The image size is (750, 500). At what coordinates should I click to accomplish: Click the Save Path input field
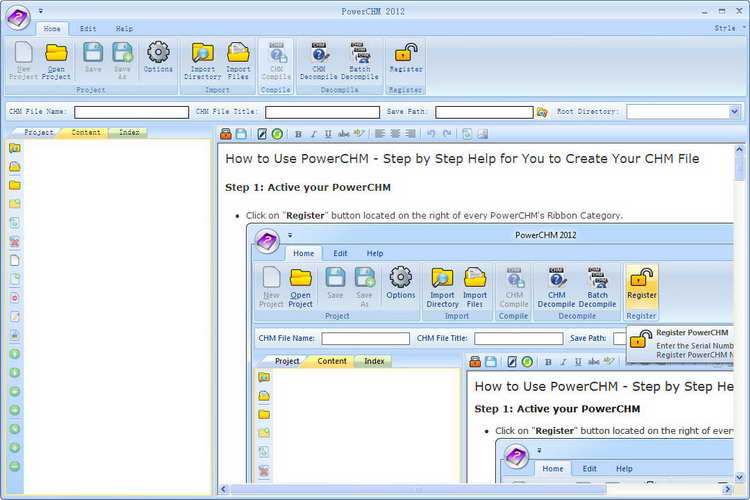click(x=484, y=112)
